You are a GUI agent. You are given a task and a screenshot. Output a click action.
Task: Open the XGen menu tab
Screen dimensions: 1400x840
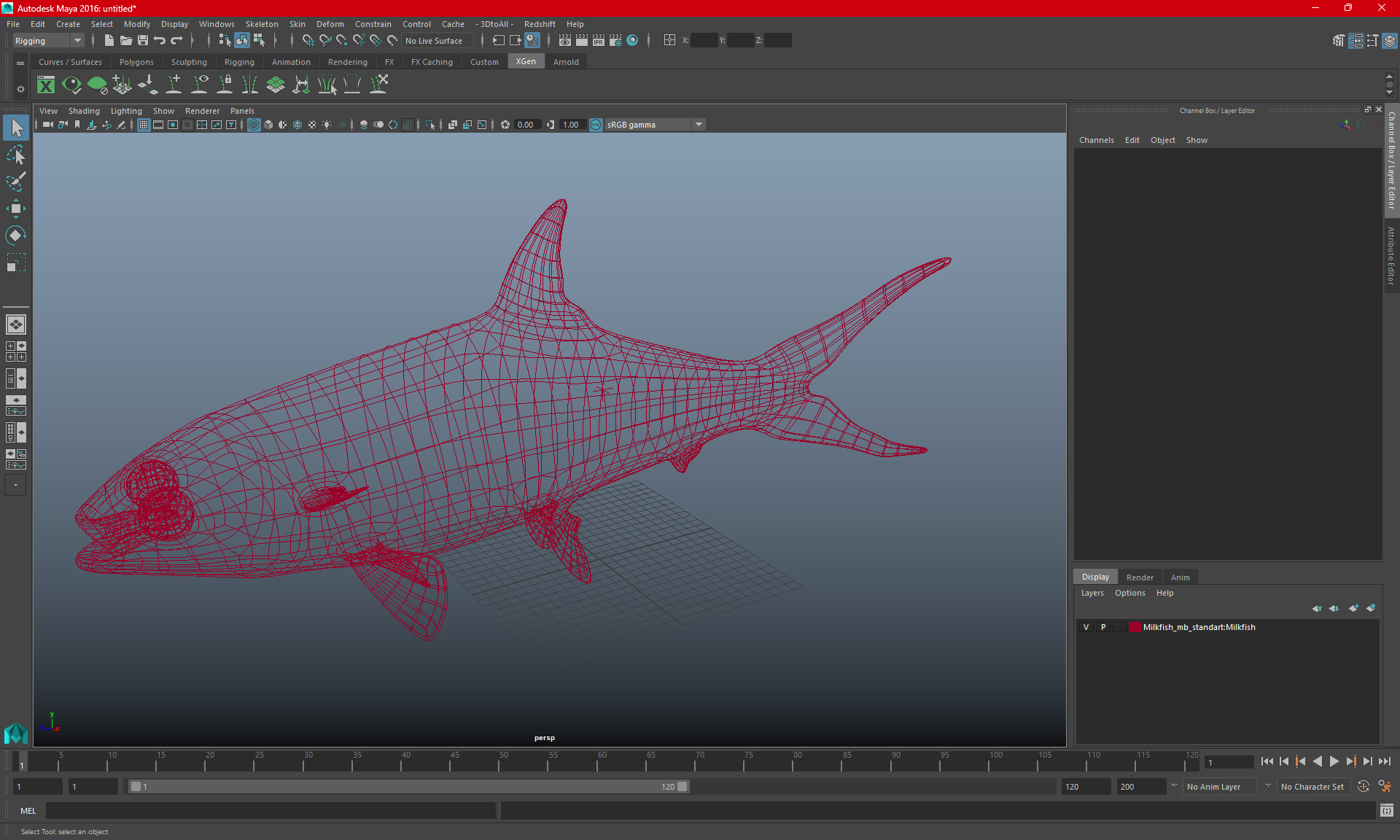point(526,62)
